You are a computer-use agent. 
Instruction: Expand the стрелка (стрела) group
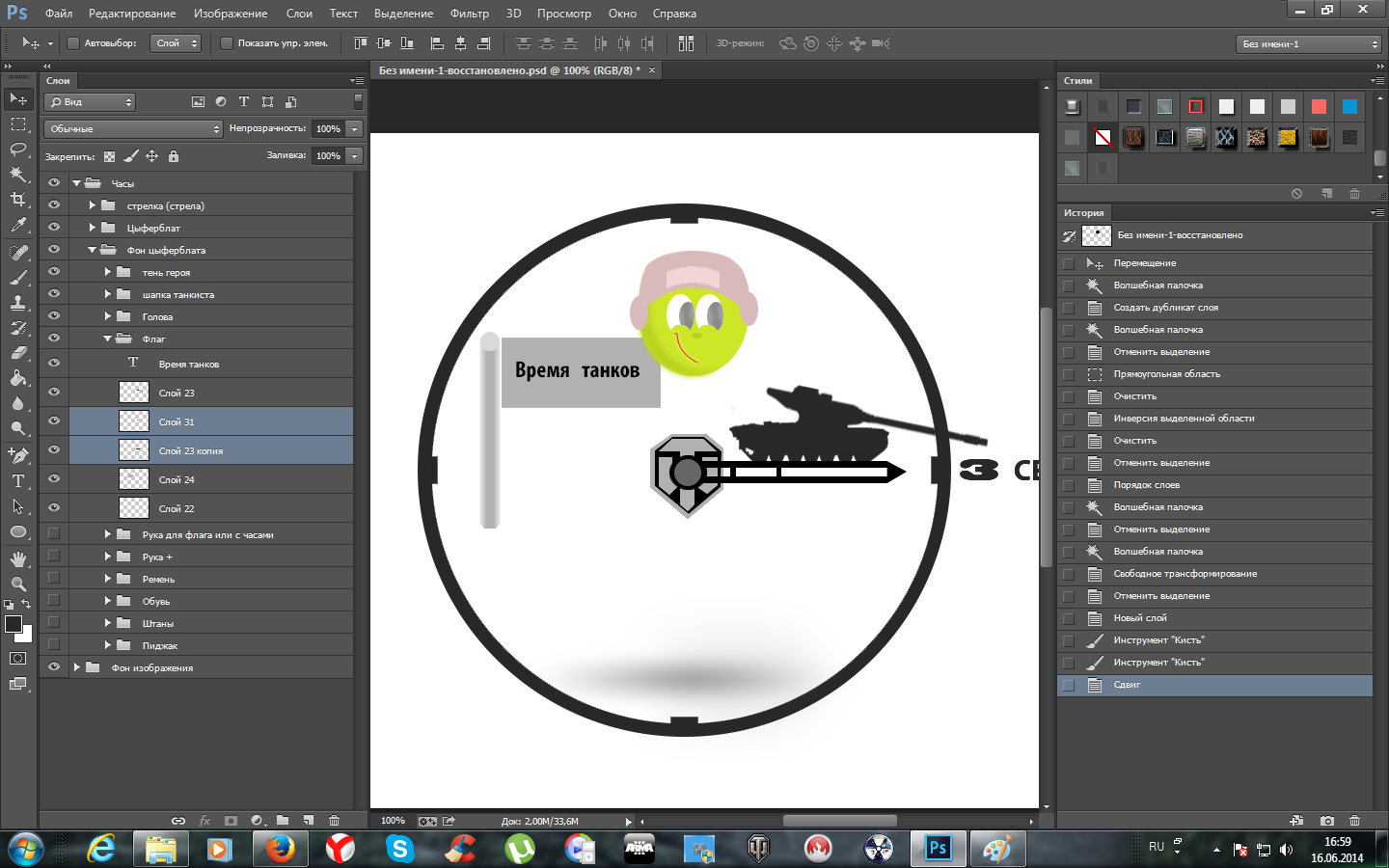point(93,205)
